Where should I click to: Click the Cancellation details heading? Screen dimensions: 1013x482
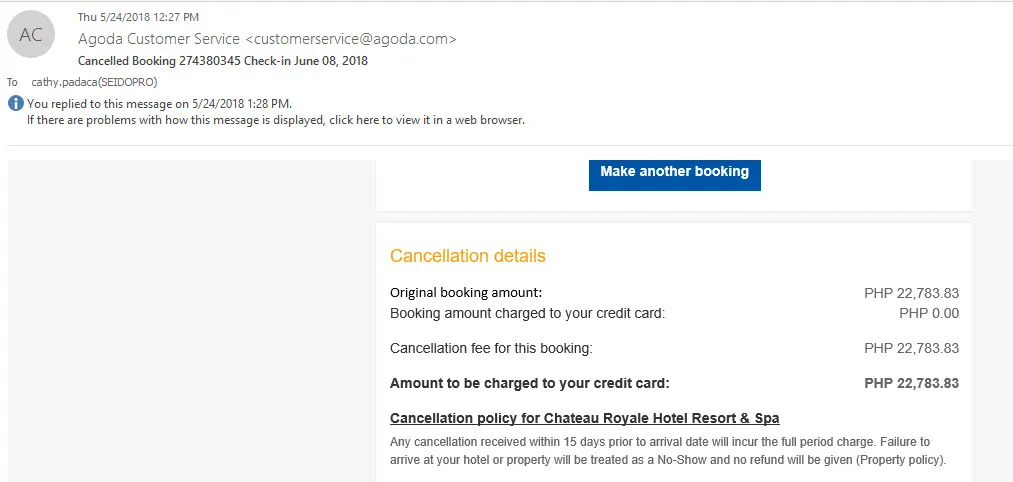click(467, 256)
